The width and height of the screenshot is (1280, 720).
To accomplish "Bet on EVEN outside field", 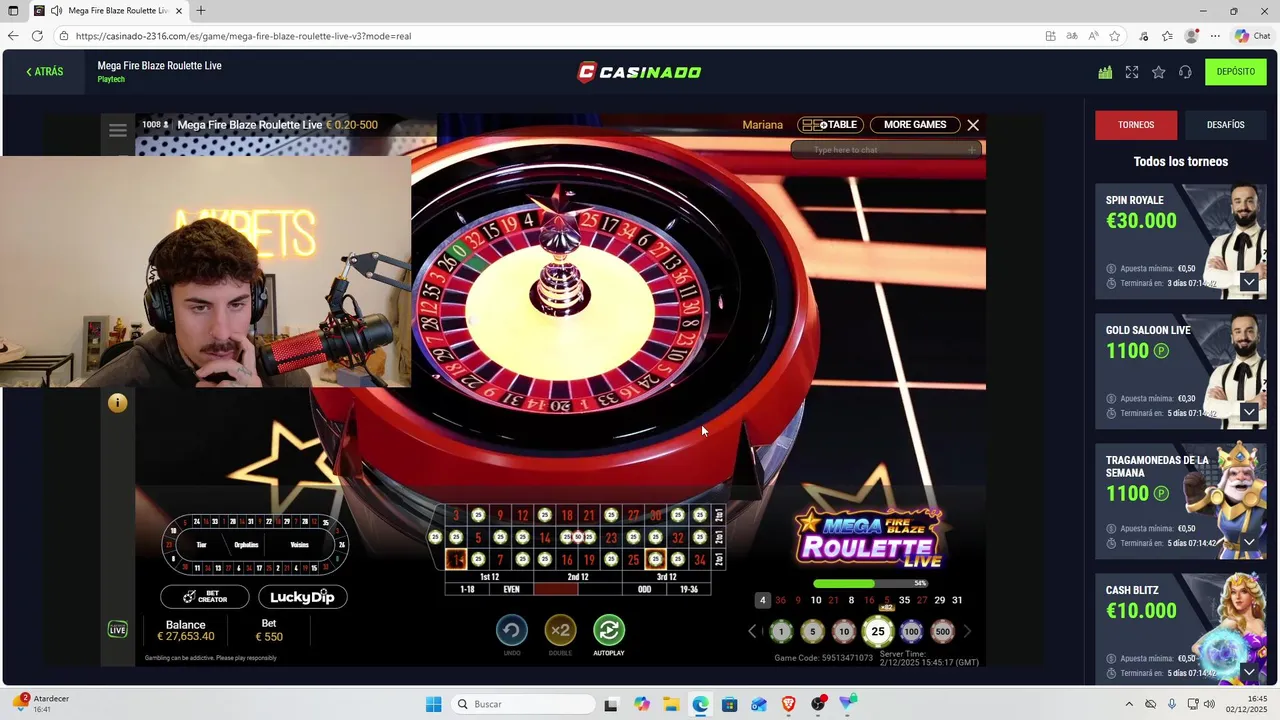I will (x=511, y=590).
